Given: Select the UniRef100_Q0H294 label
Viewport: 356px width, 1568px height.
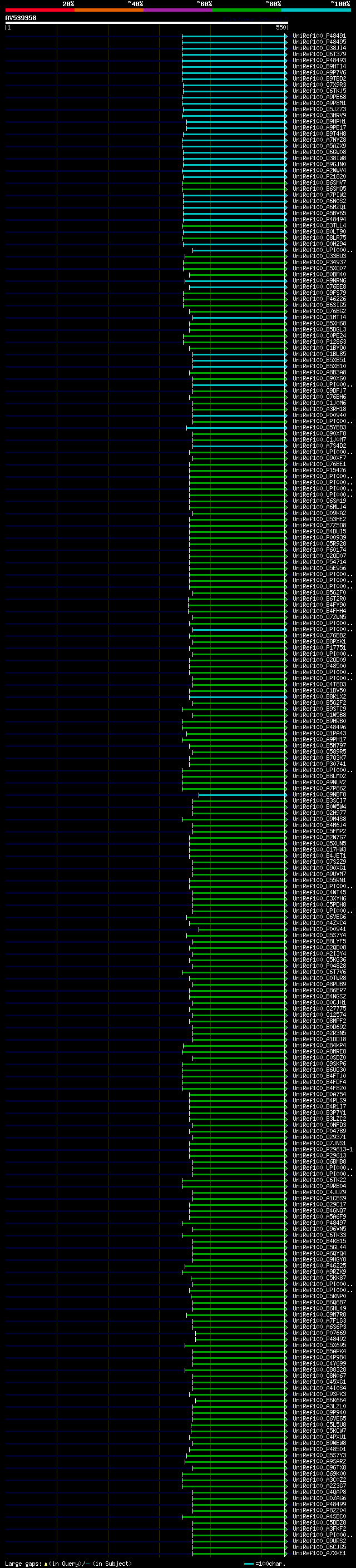Looking at the screenshot, I should [x=319, y=244].
